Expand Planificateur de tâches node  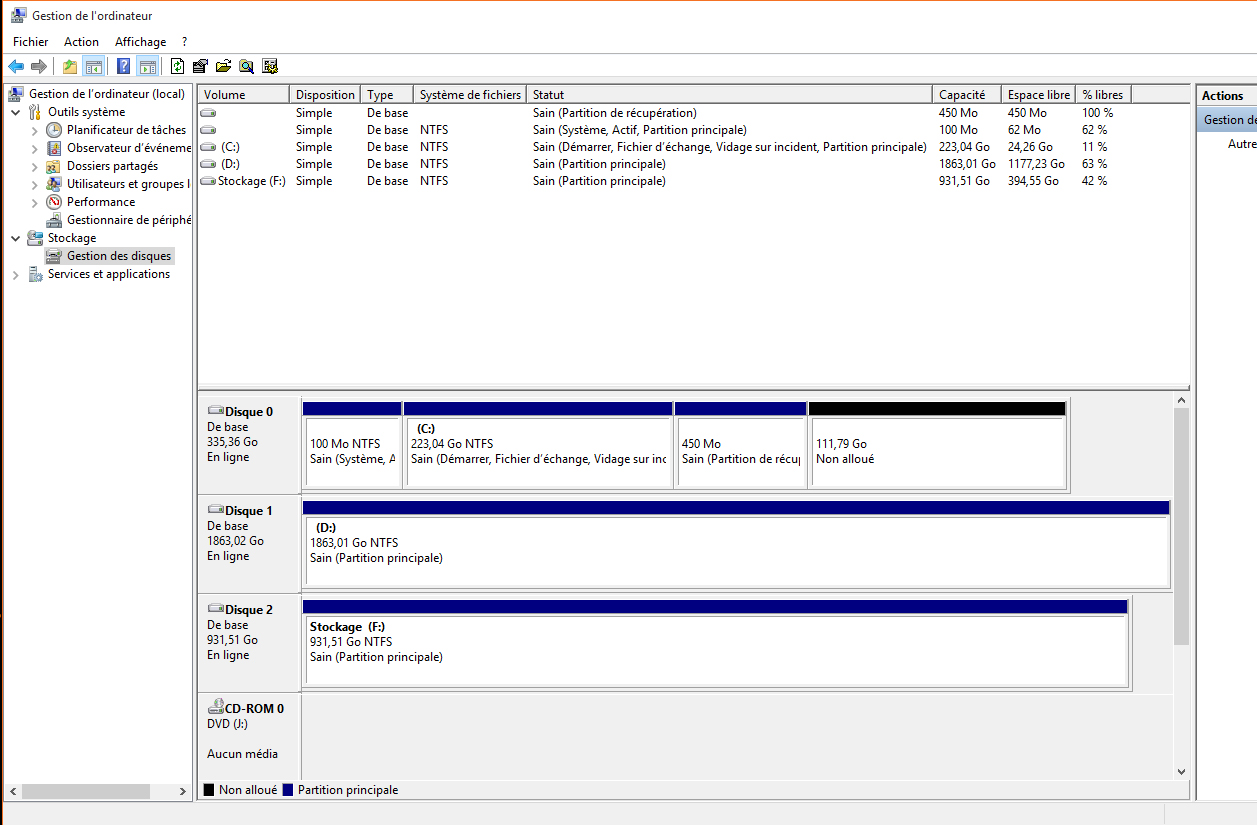[35, 130]
